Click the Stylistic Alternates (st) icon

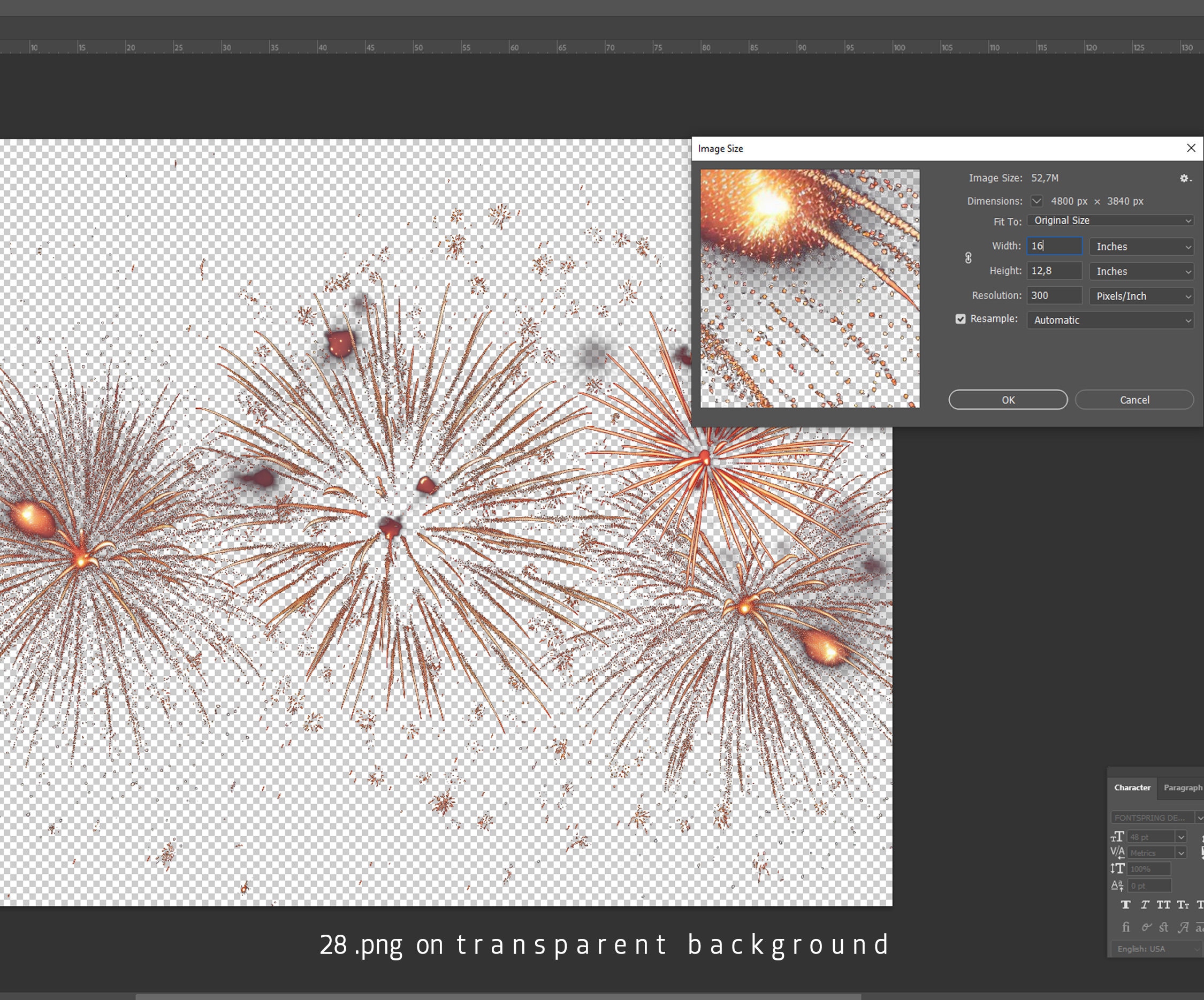point(1163,927)
